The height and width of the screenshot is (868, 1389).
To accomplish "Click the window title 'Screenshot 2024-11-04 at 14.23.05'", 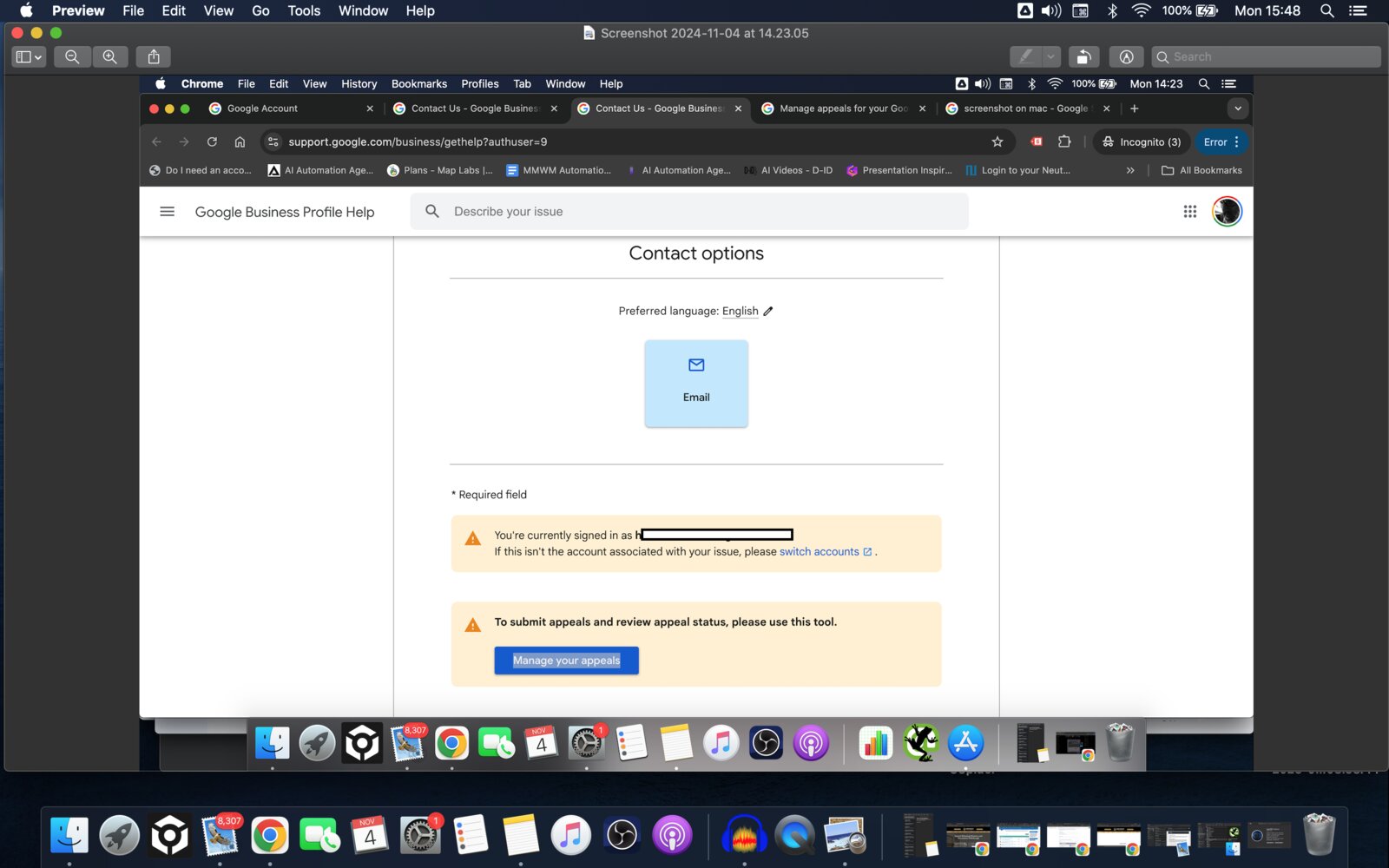I will (x=704, y=33).
